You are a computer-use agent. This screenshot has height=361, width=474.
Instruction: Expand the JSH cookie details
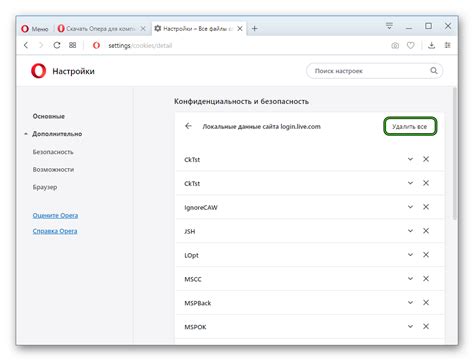pyautogui.click(x=410, y=231)
